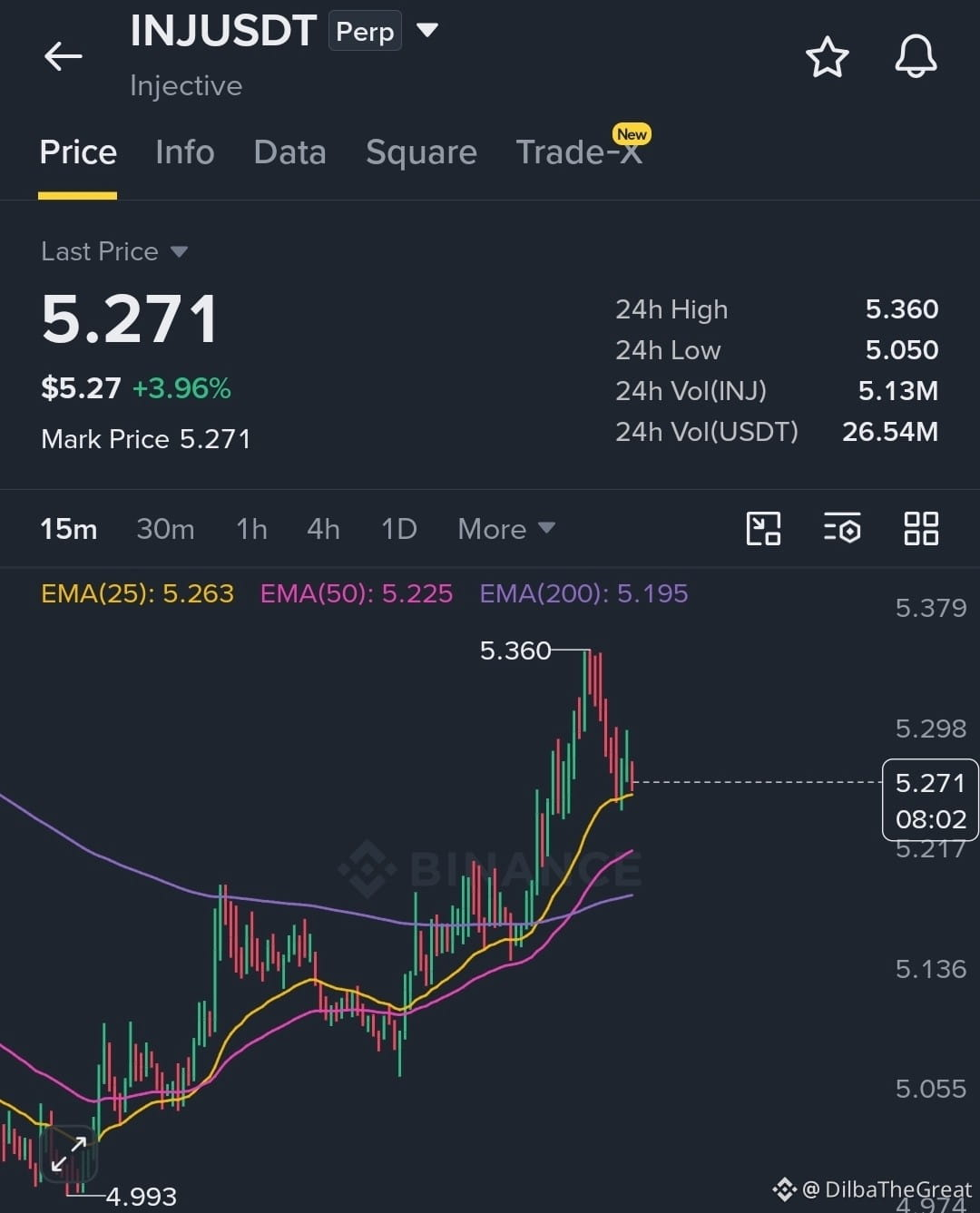Tap the large last price 5.271
Screen dimensions: 980x1213
pyautogui.click(x=130, y=319)
